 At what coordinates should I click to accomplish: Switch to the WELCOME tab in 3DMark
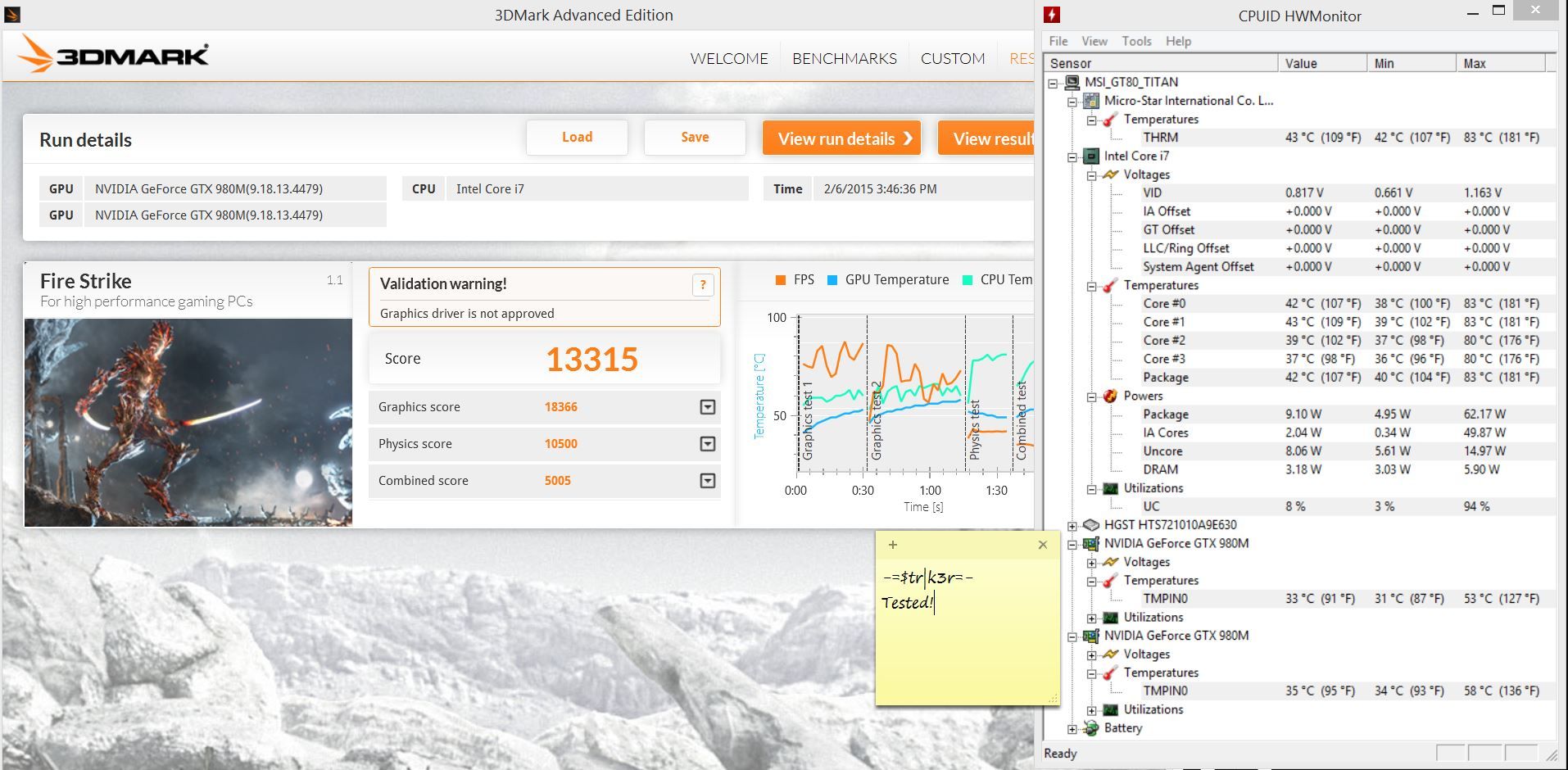pyautogui.click(x=729, y=58)
